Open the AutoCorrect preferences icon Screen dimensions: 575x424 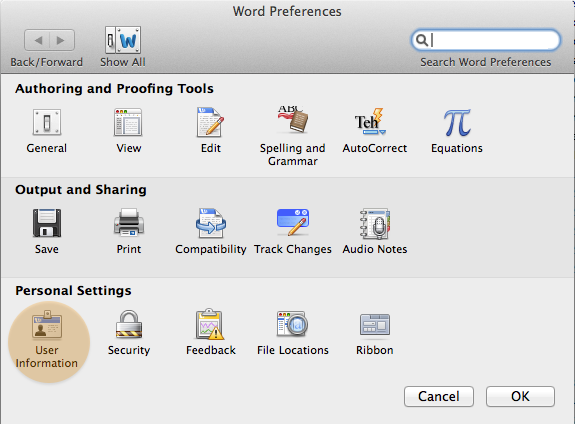(370, 121)
